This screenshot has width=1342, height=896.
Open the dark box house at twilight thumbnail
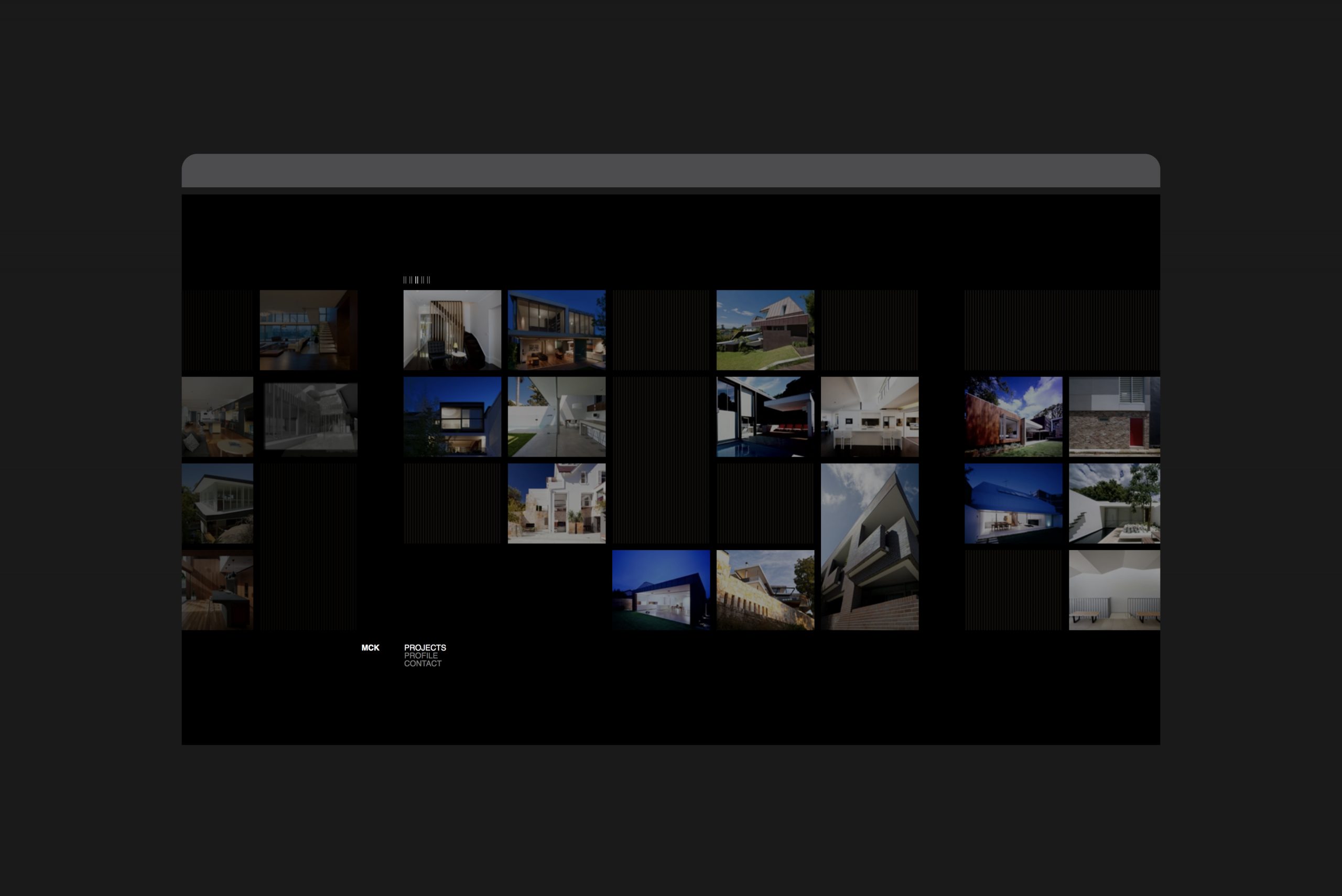point(452,417)
